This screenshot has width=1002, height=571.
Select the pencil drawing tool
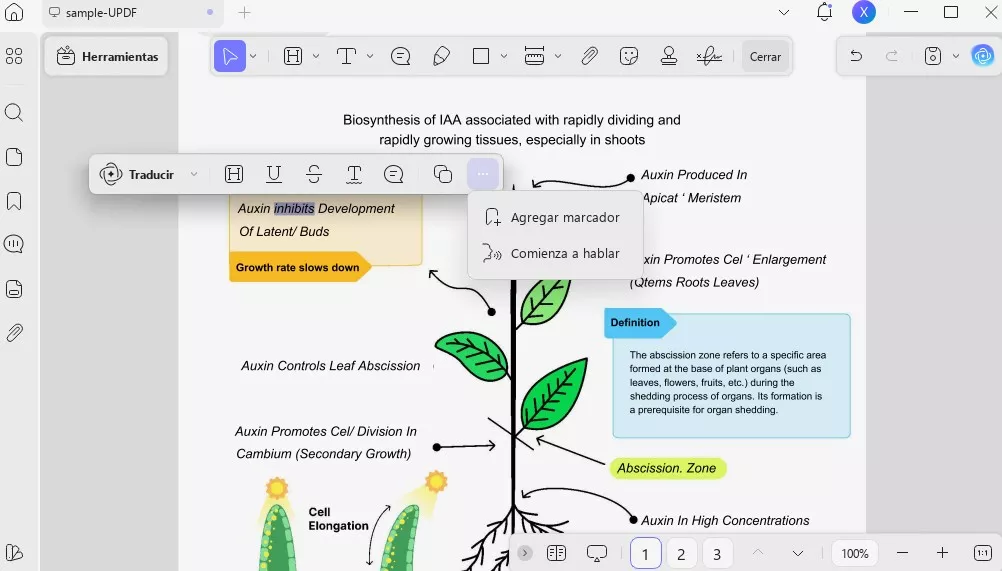pos(441,56)
